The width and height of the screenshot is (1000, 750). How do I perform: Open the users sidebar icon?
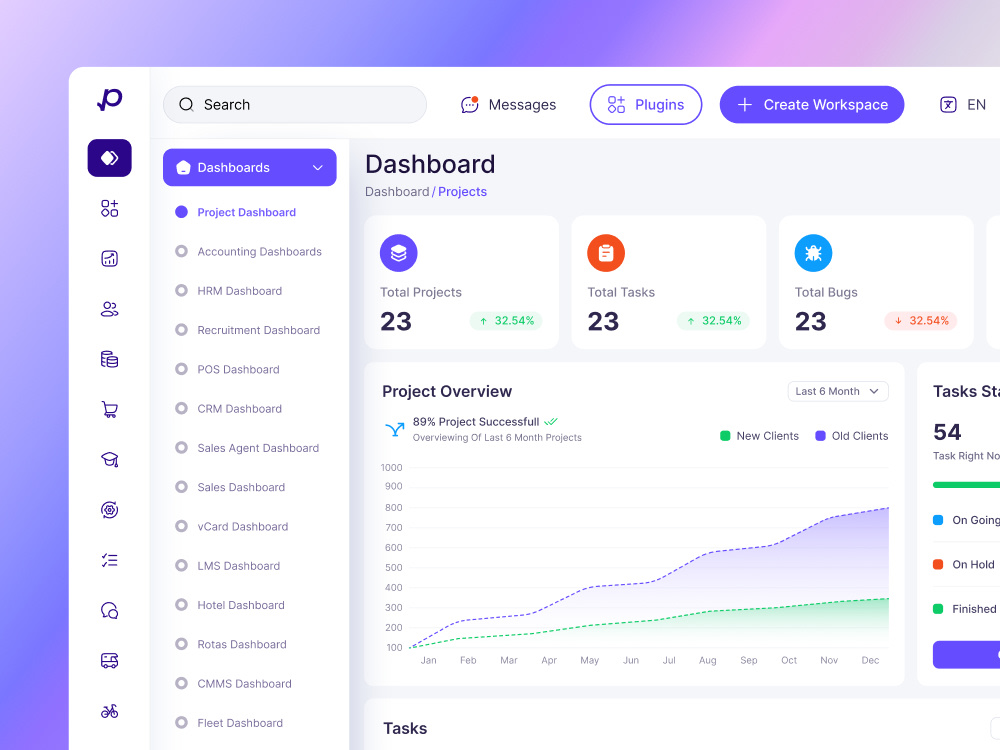click(x=110, y=309)
